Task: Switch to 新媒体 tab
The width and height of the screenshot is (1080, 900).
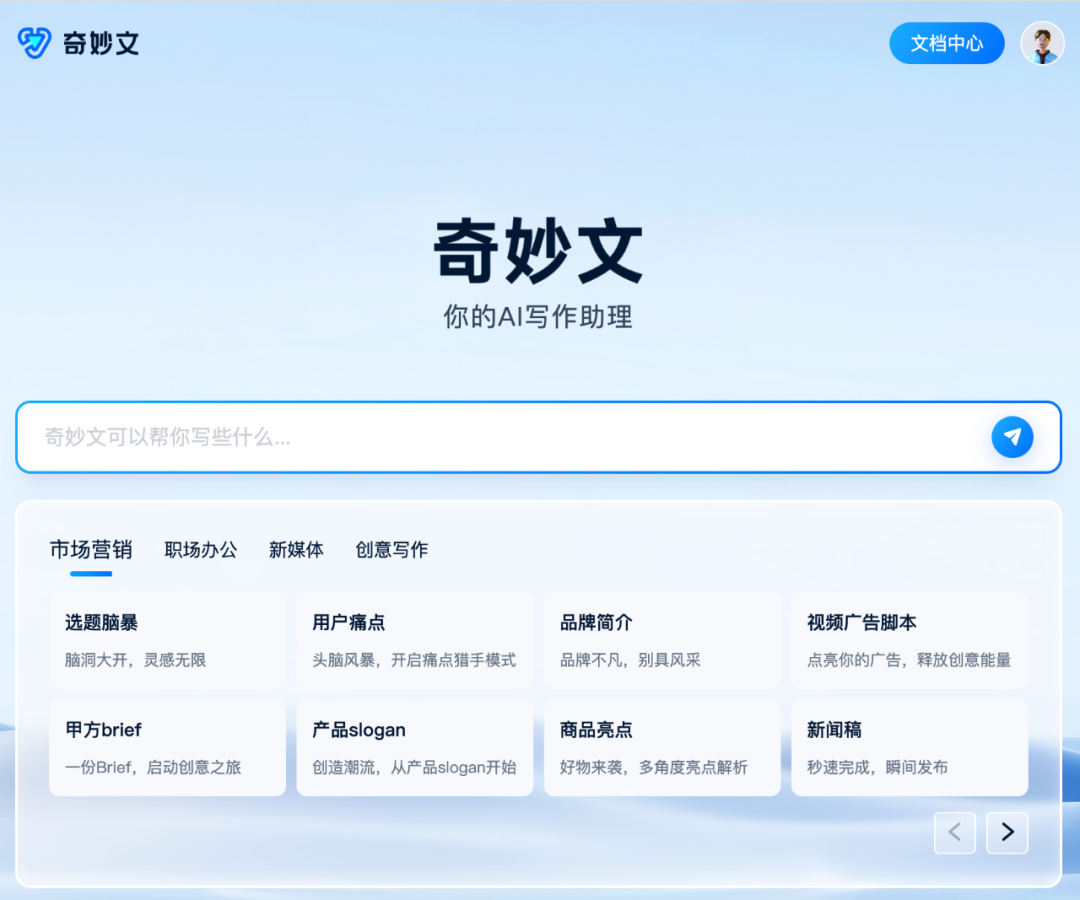Action: click(x=296, y=550)
